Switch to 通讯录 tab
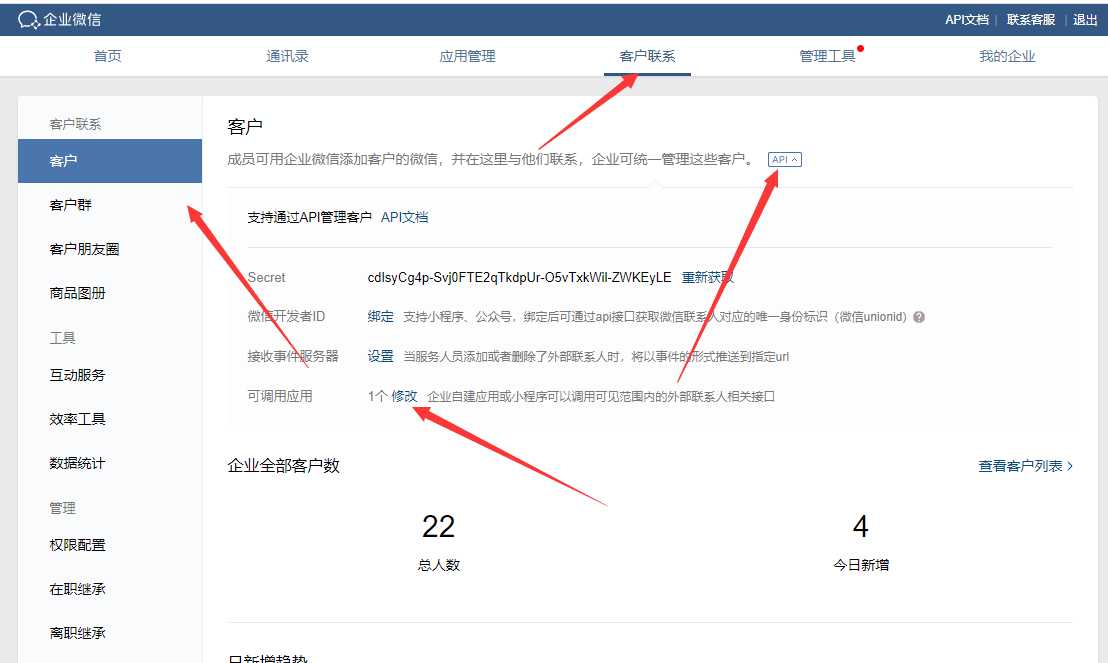1108x663 pixels. 288,56
